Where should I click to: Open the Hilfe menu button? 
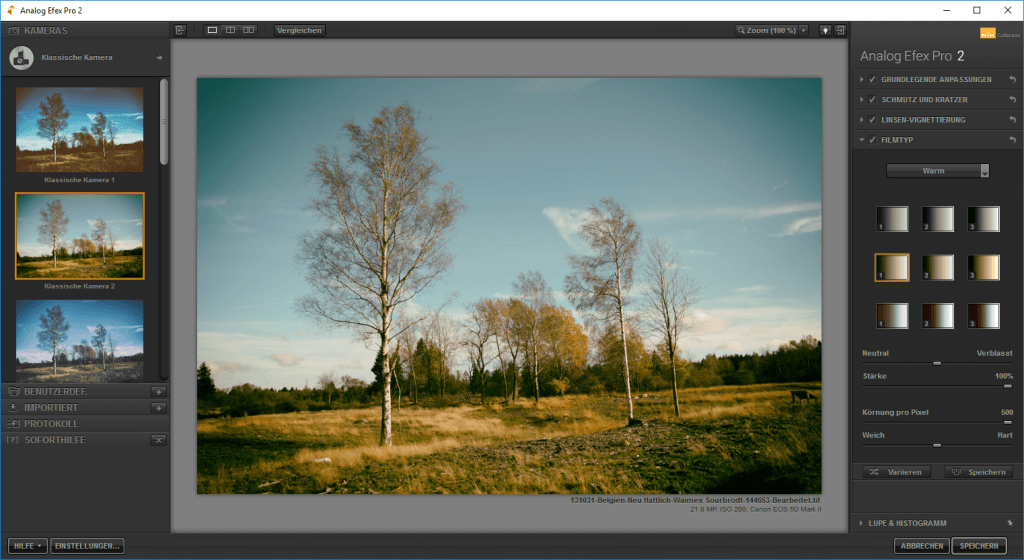tap(27, 546)
